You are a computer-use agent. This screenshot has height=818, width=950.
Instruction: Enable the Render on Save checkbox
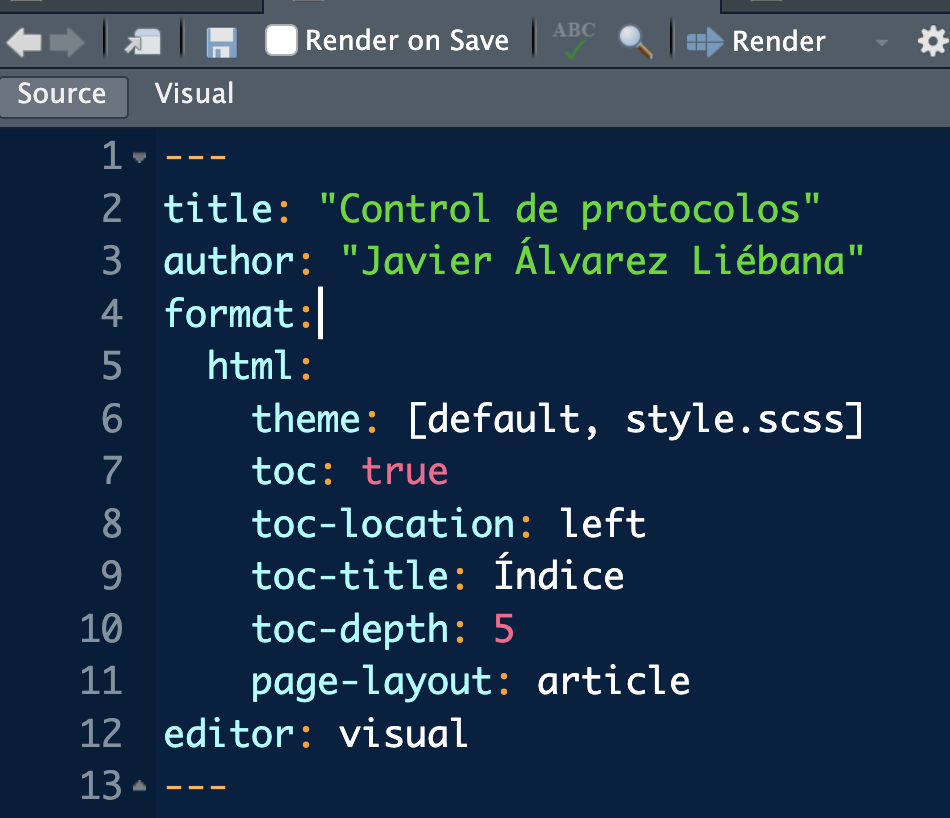coord(281,41)
